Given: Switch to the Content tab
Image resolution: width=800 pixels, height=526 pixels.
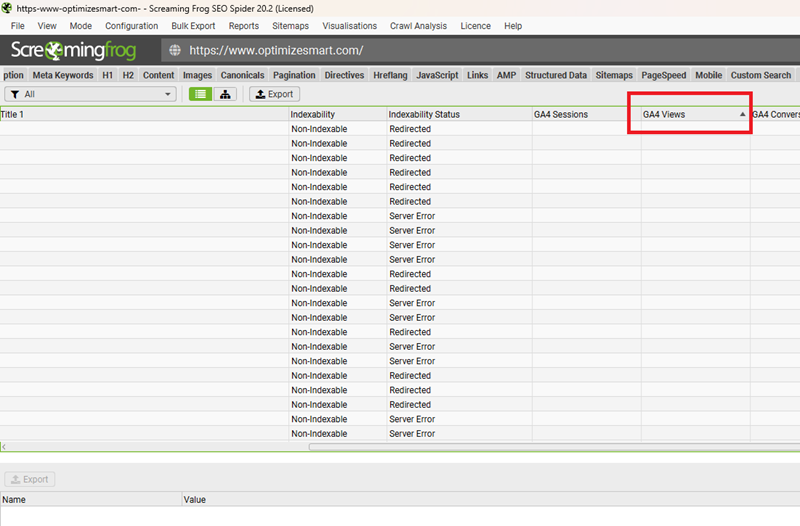Looking at the screenshot, I should [x=158, y=75].
